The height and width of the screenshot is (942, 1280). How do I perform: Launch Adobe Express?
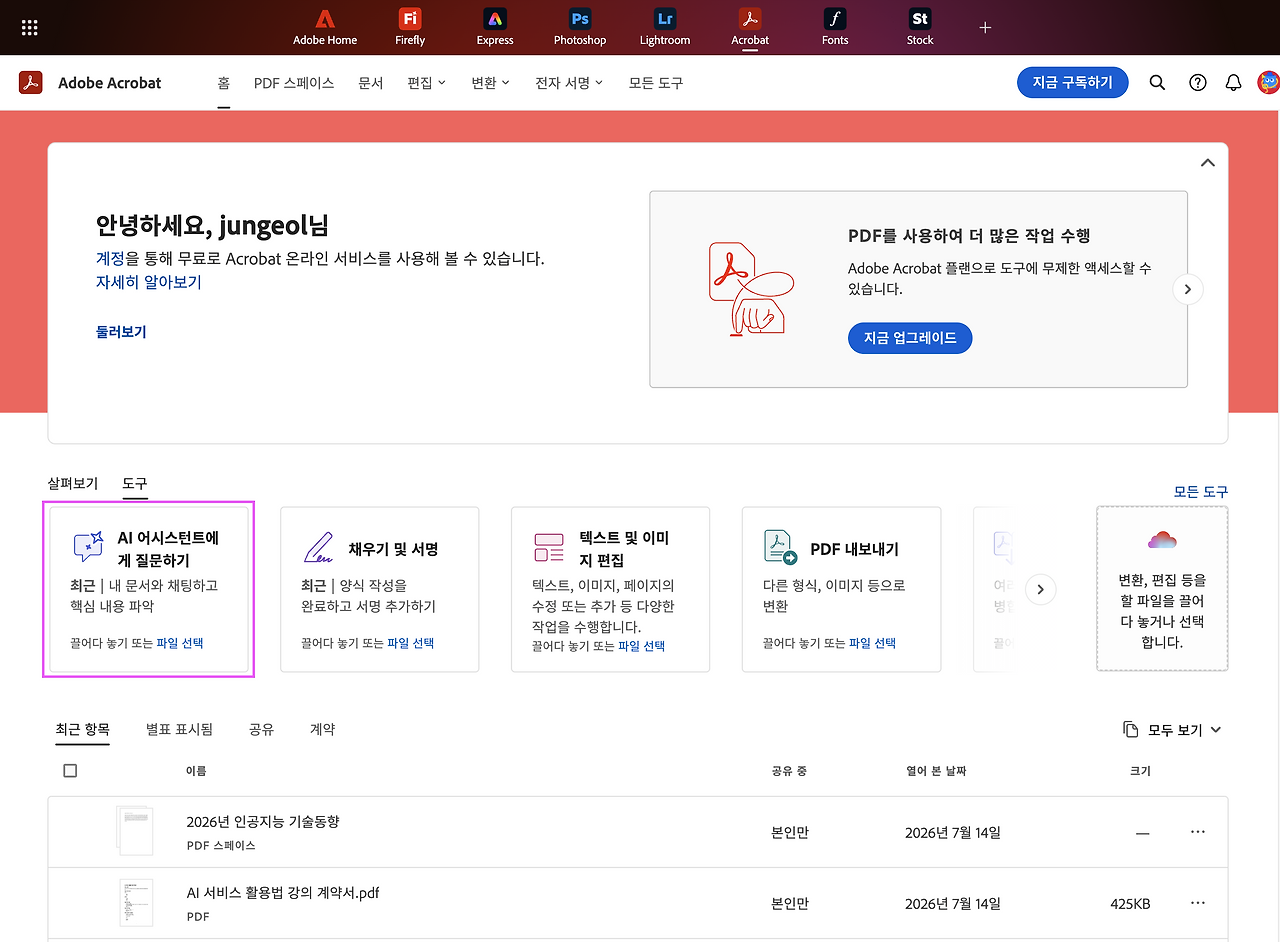pyautogui.click(x=495, y=27)
